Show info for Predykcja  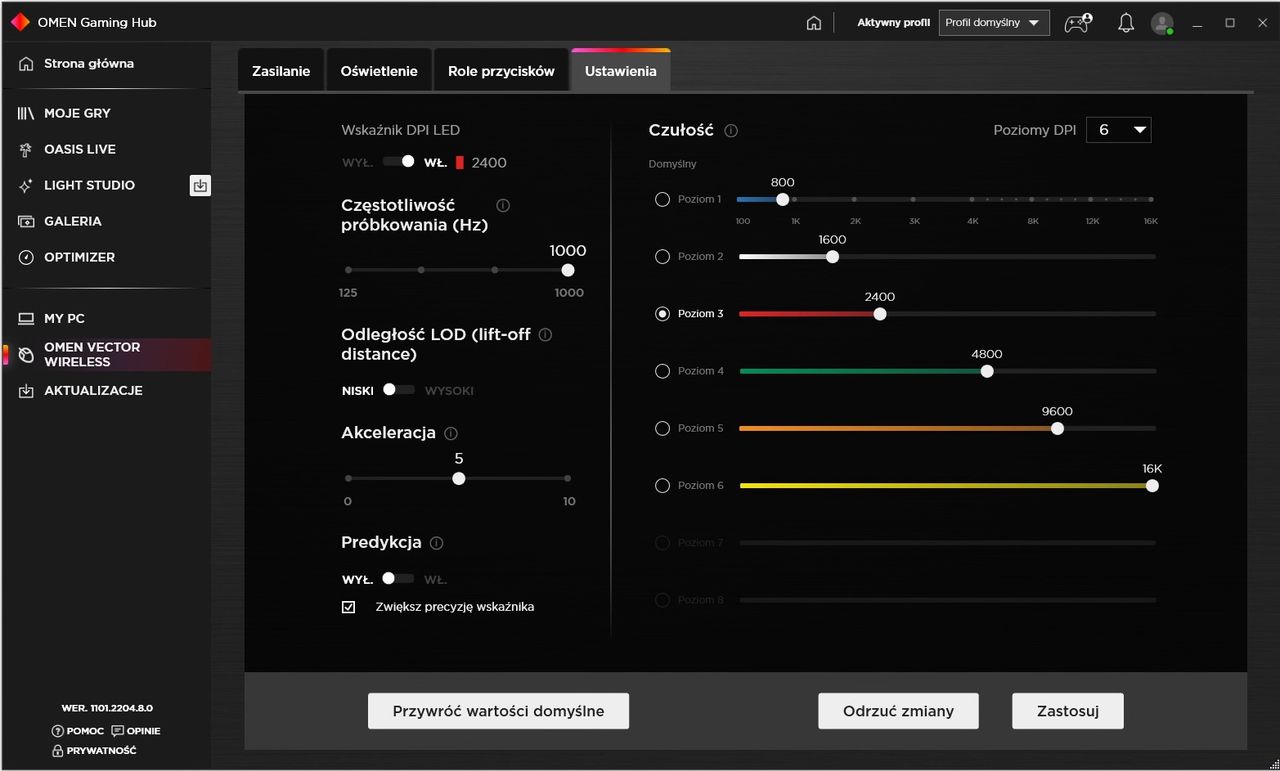coord(436,543)
